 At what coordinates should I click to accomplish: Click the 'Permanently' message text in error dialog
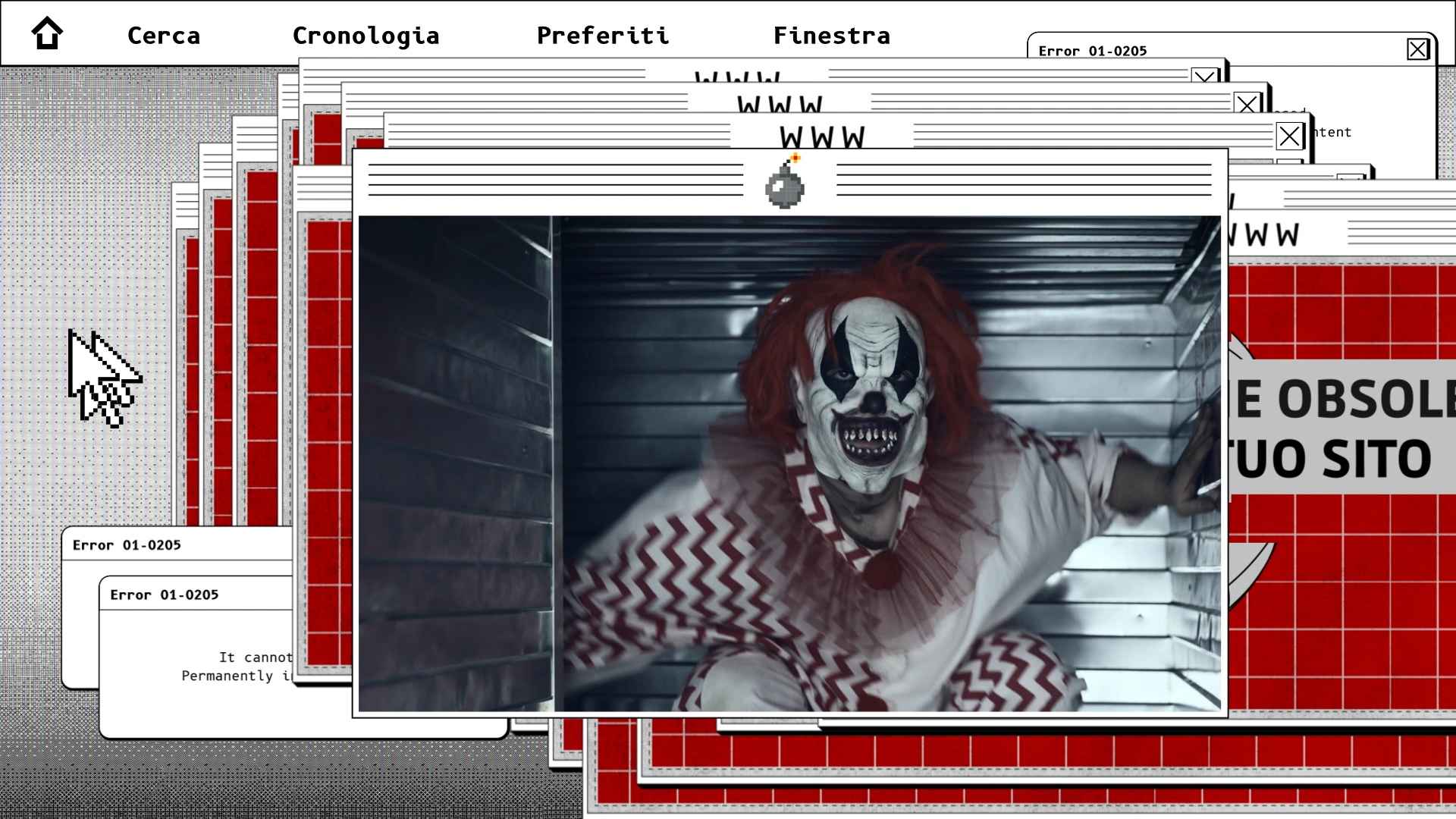coord(227,676)
